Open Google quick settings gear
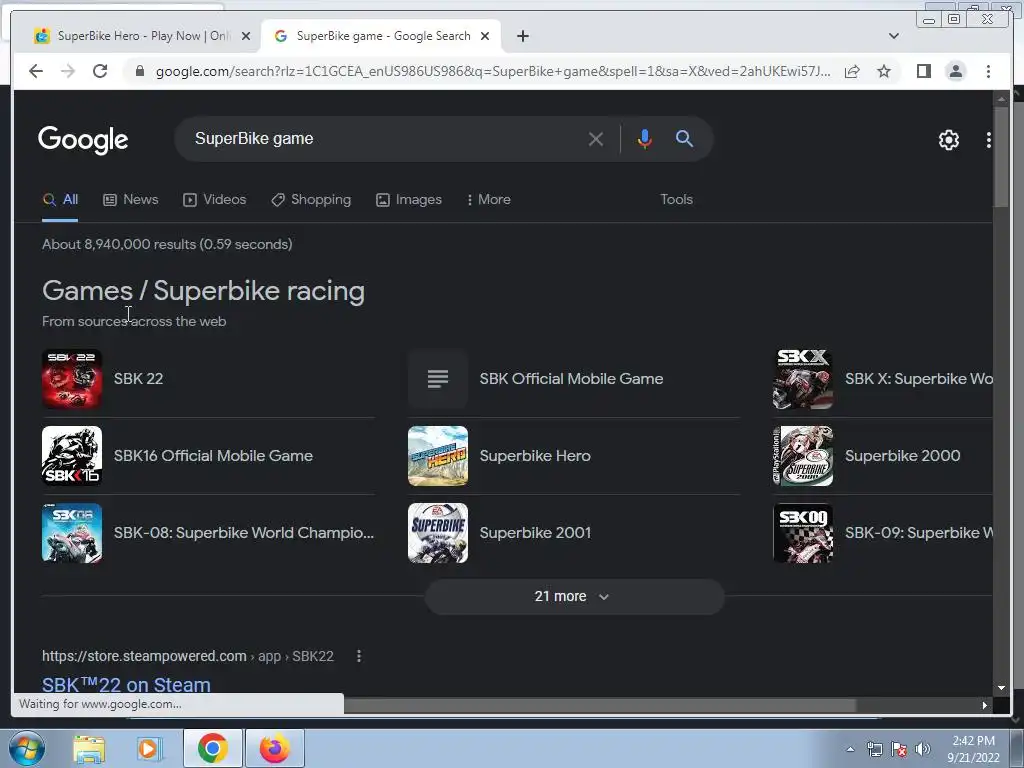The image size is (1024, 768). [948, 140]
